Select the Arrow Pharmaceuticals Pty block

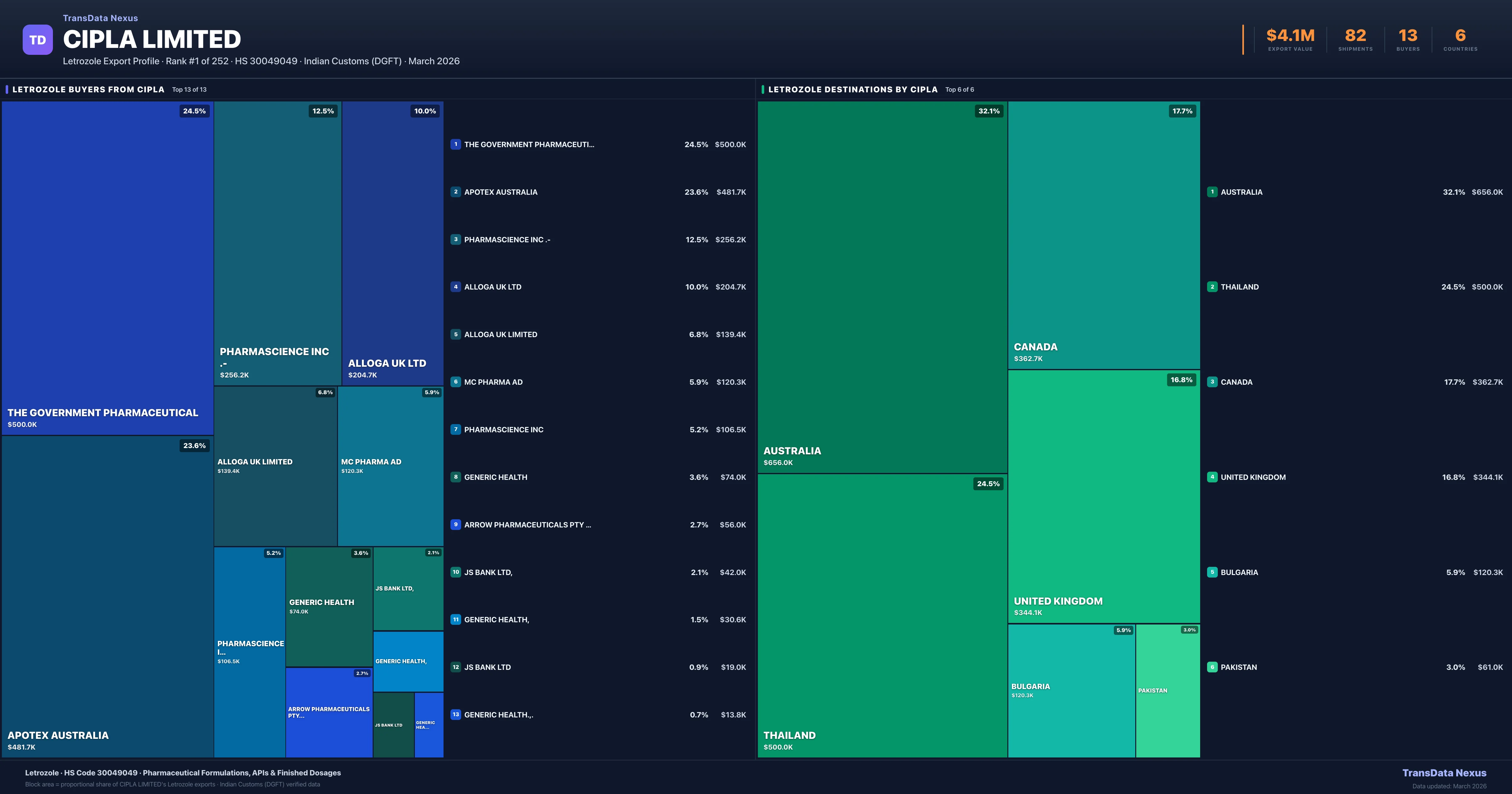coord(329,712)
